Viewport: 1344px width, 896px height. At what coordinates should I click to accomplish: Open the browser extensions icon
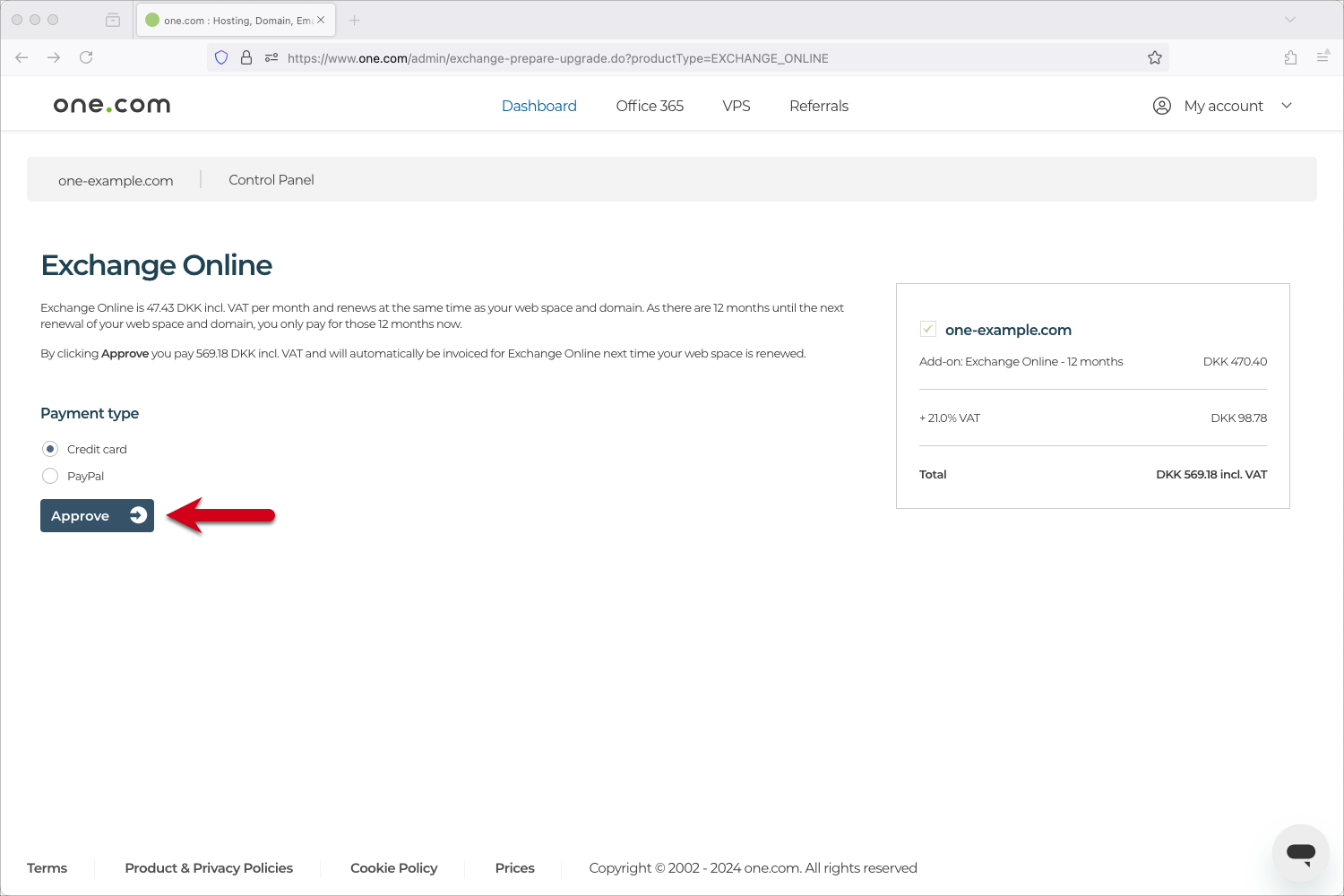pos(1290,57)
